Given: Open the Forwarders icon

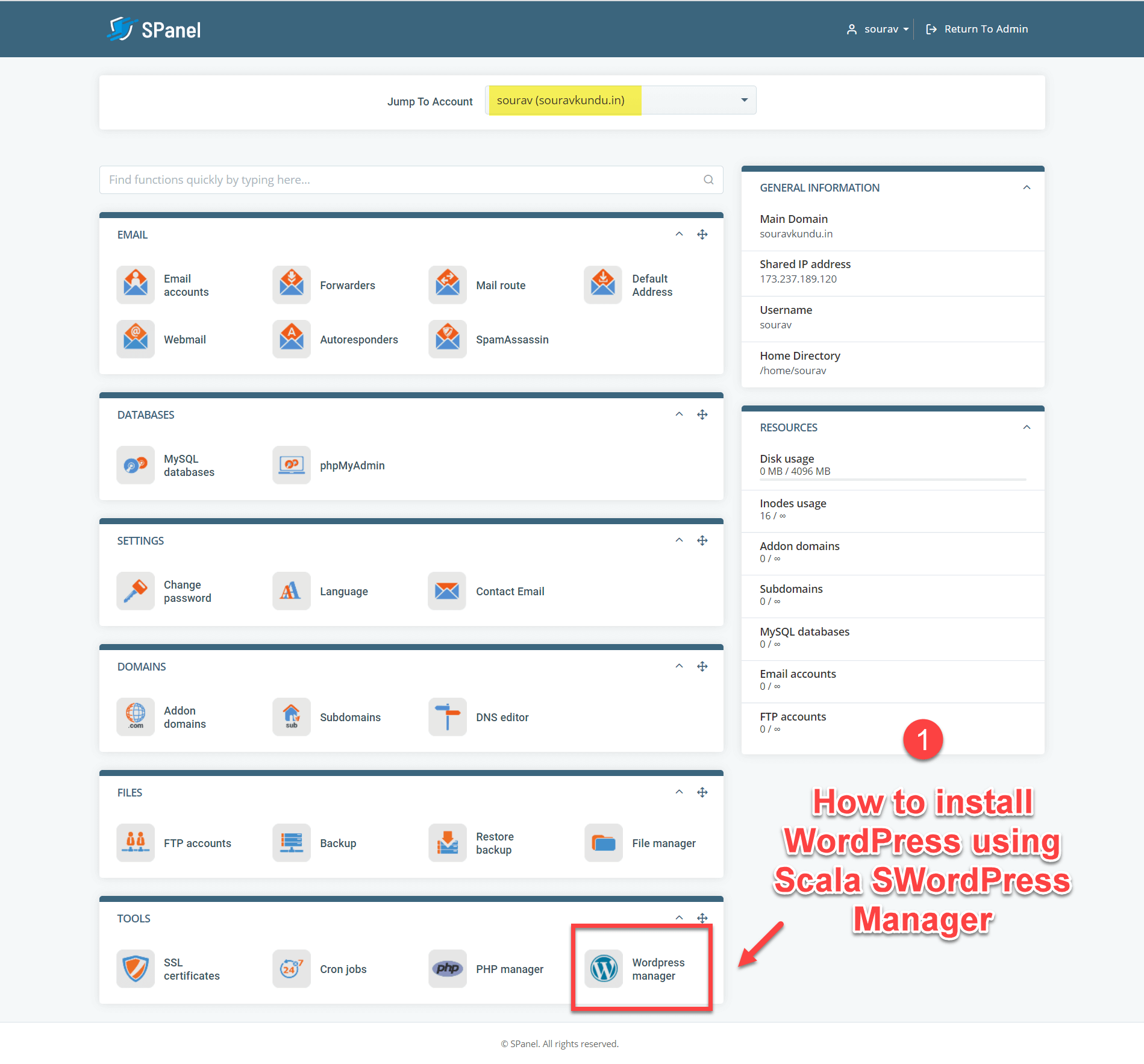Looking at the screenshot, I should click(x=292, y=285).
